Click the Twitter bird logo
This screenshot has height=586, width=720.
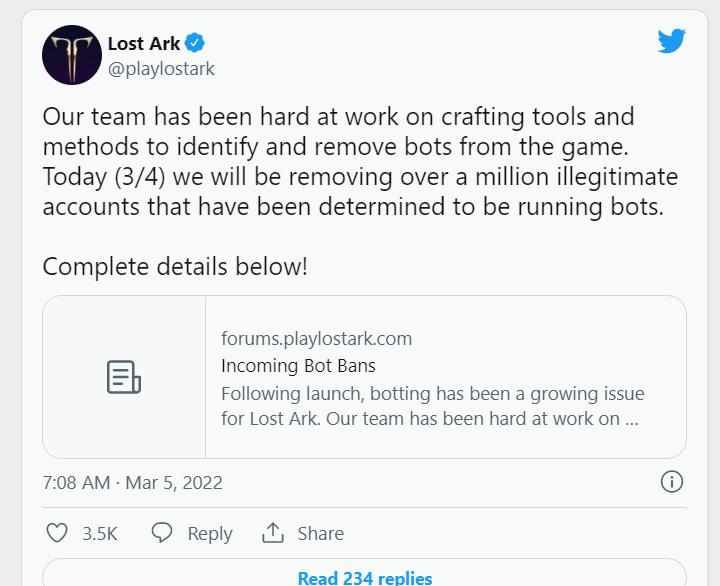point(671,41)
